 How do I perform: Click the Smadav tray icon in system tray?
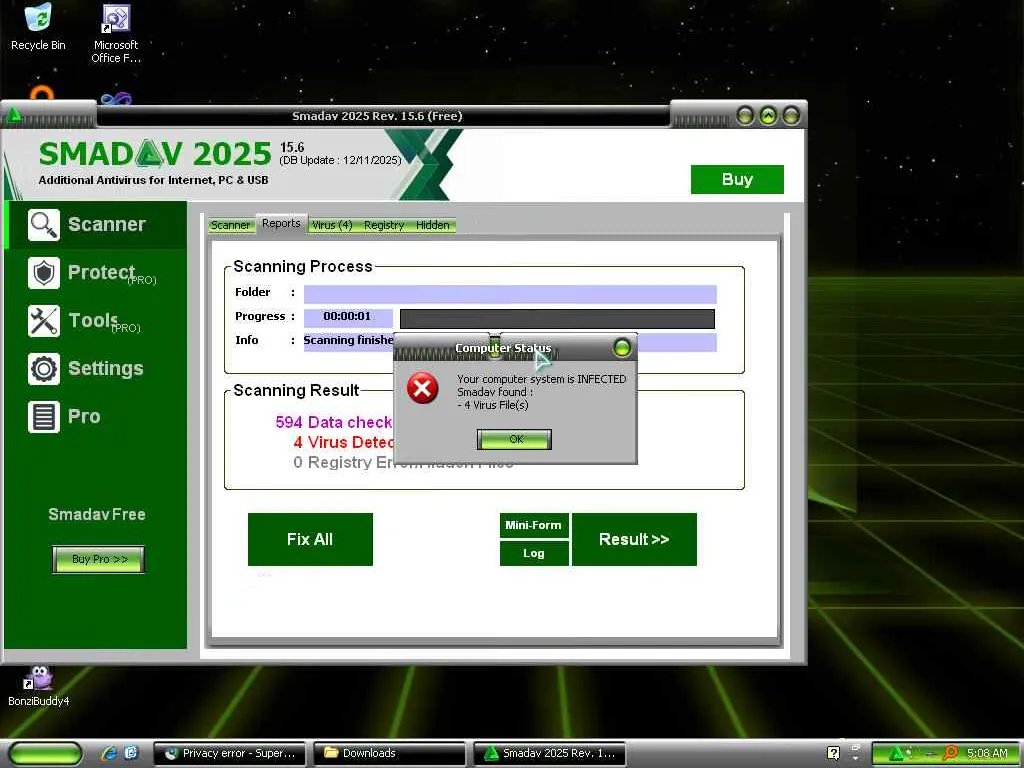click(x=897, y=753)
